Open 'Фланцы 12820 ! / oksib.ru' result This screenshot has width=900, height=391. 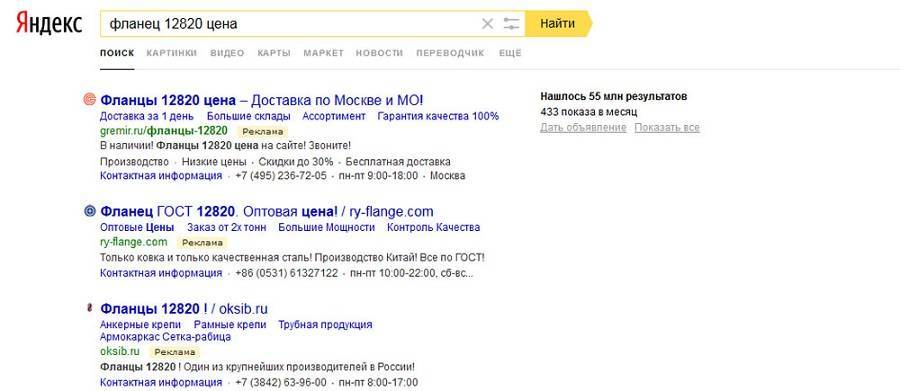click(184, 308)
